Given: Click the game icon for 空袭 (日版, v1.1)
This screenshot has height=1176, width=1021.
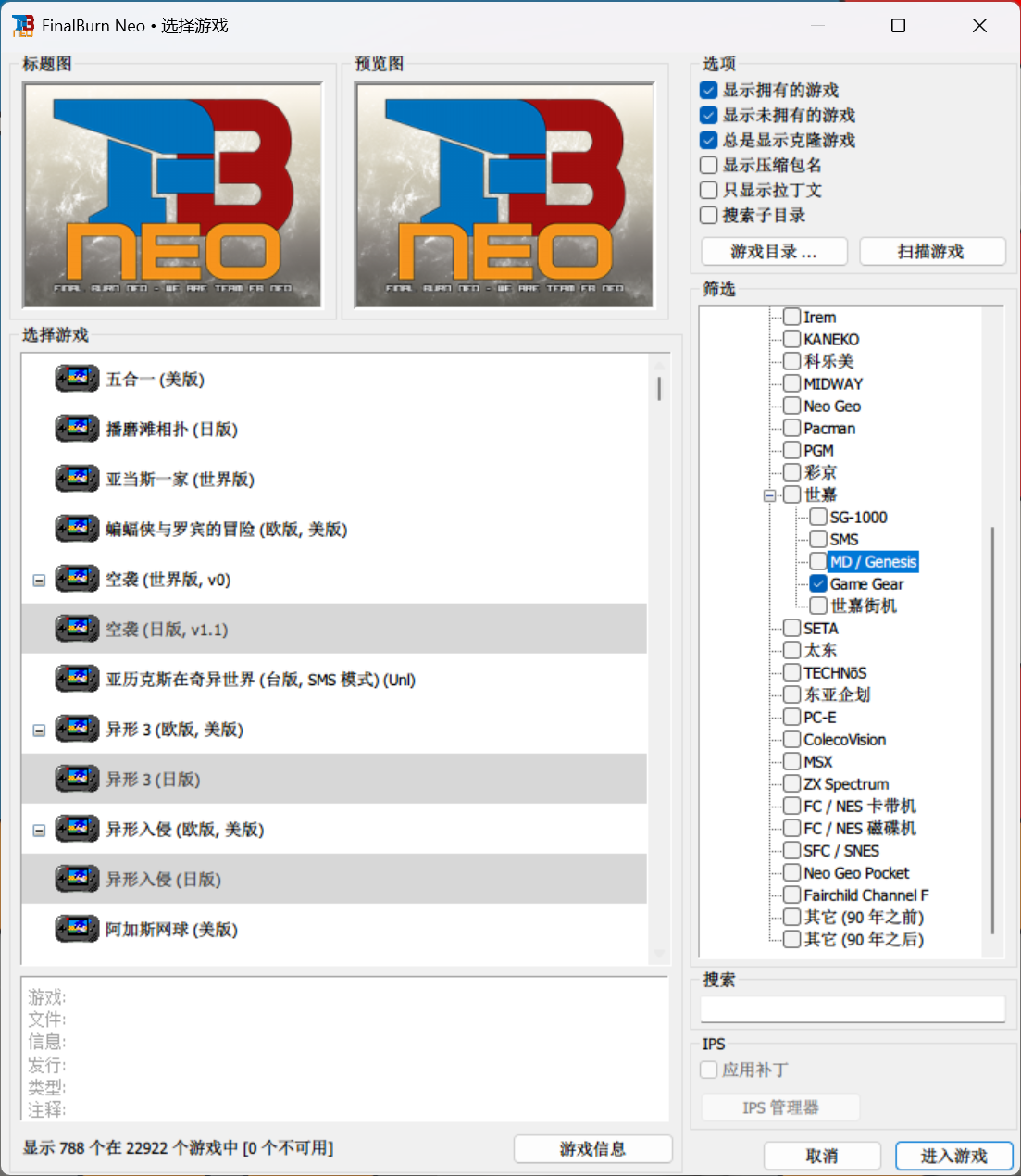Looking at the screenshot, I should tap(77, 629).
